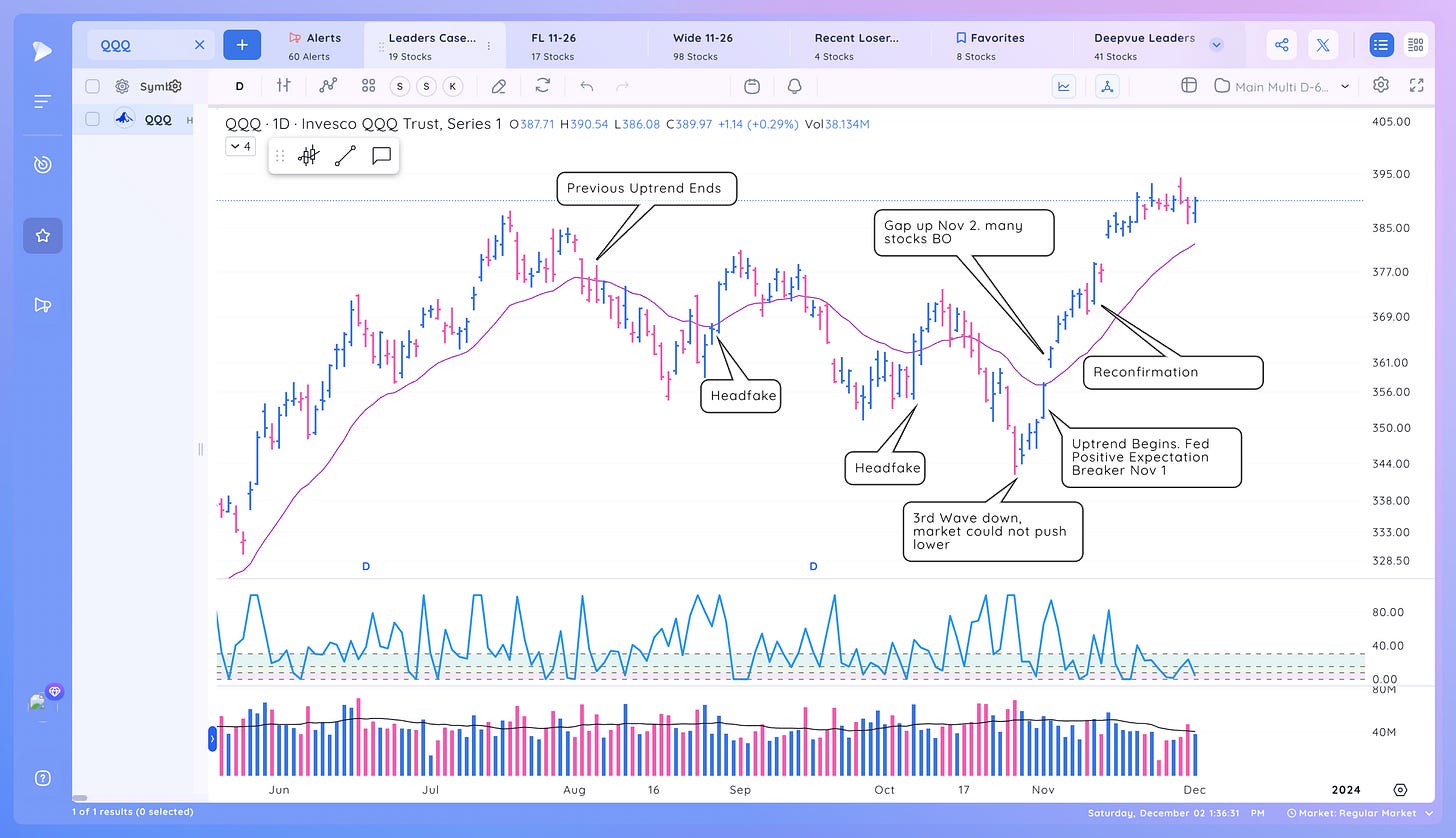Select the trend line drawing tool
Screen dimensions: 1456x838
tap(345, 156)
